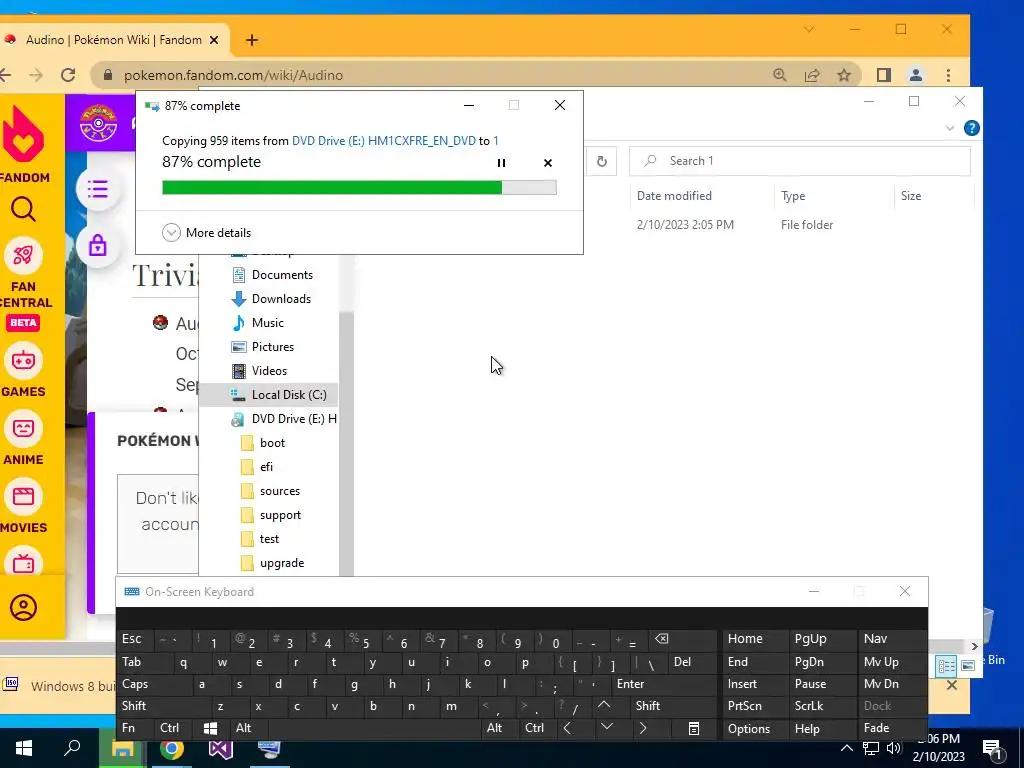Screen dimensions: 1024x768
Task: Open Chrome three-dot menu
Action: tap(948, 75)
